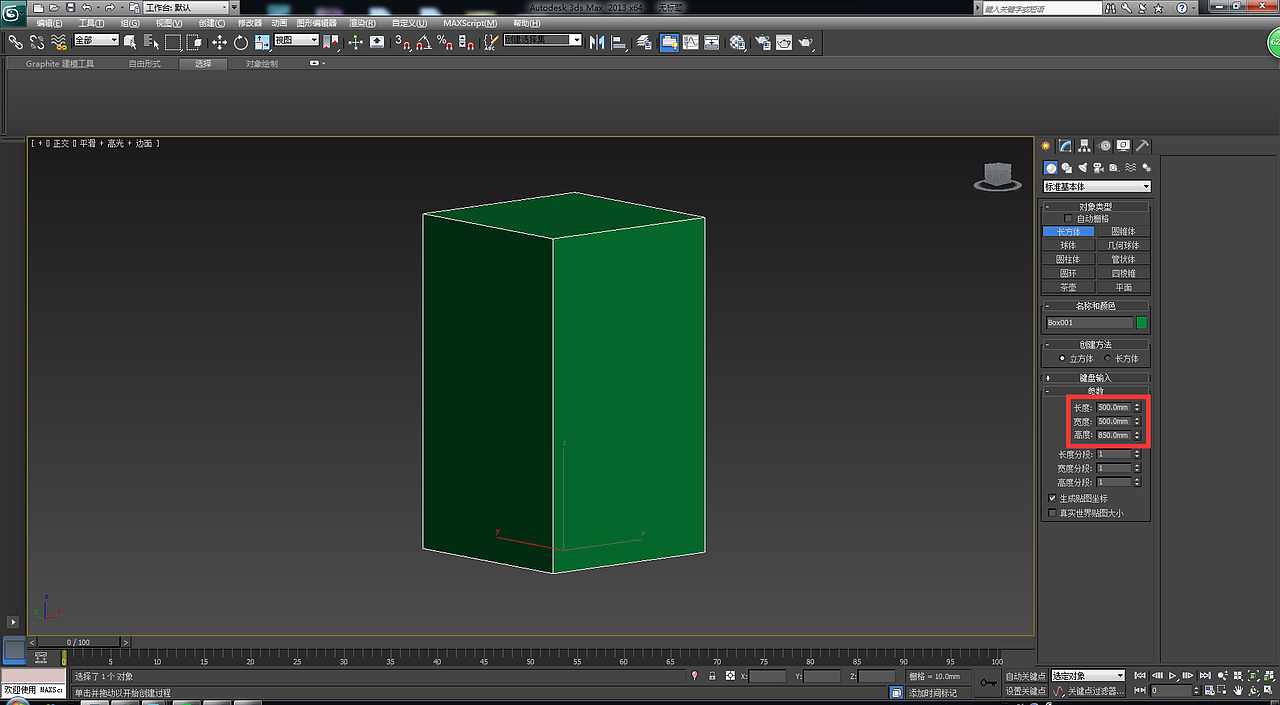Viewport: 1280px width, 705px height.
Task: Select the Move tool in main toolbar
Action: (219, 42)
